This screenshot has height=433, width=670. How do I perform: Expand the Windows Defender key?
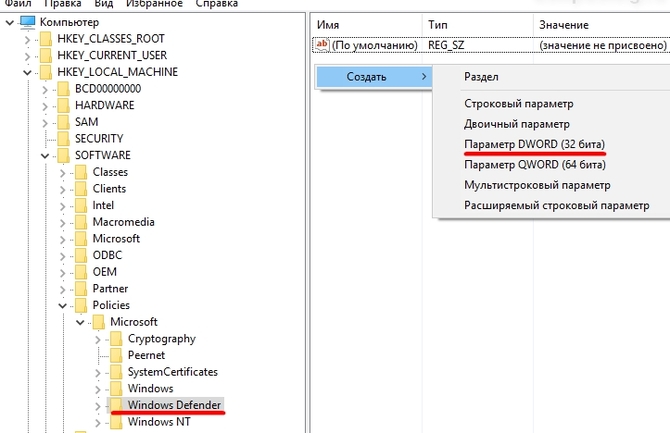coord(98,406)
